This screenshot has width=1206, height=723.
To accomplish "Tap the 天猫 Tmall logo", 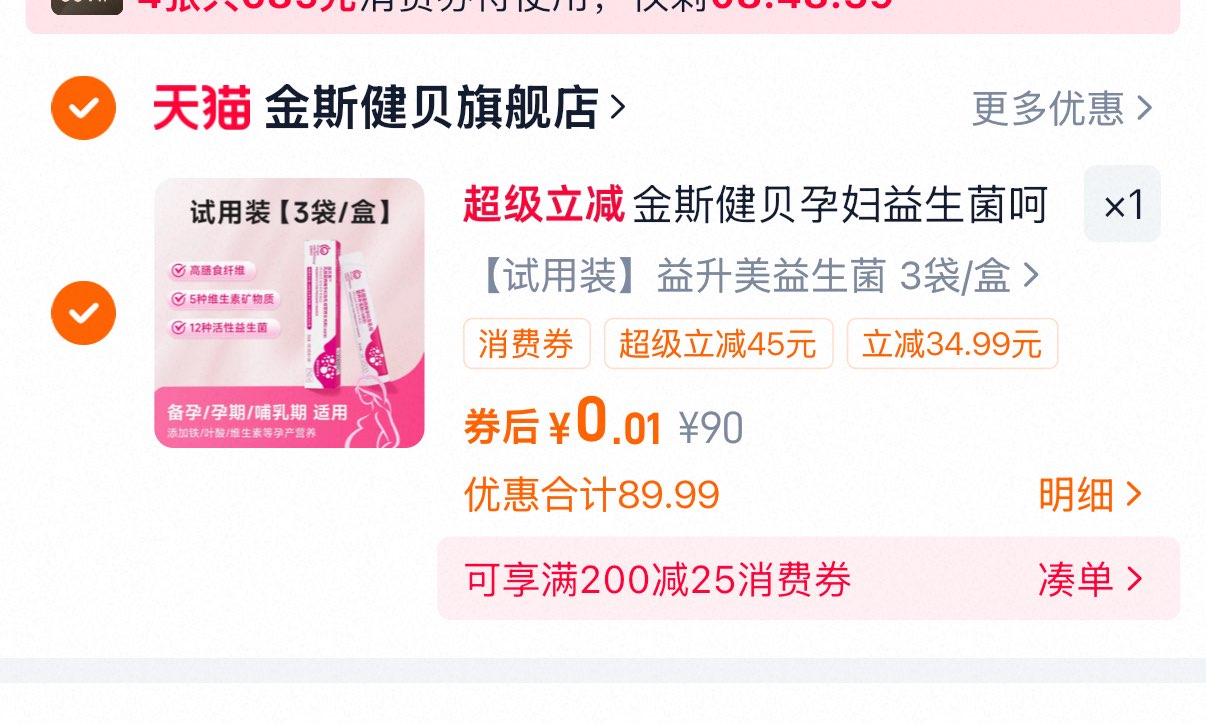I will pyautogui.click(x=201, y=108).
